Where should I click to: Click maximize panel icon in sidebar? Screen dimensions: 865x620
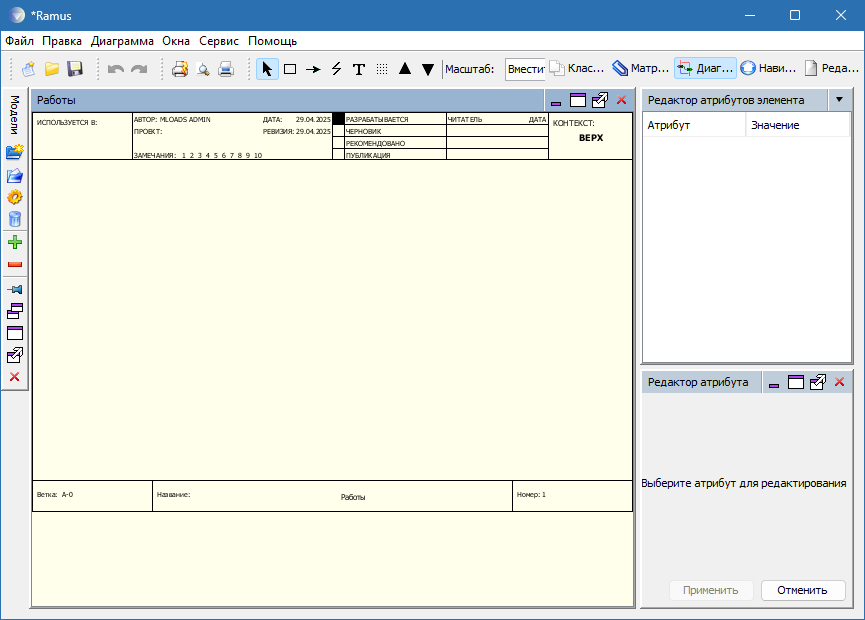(15, 333)
